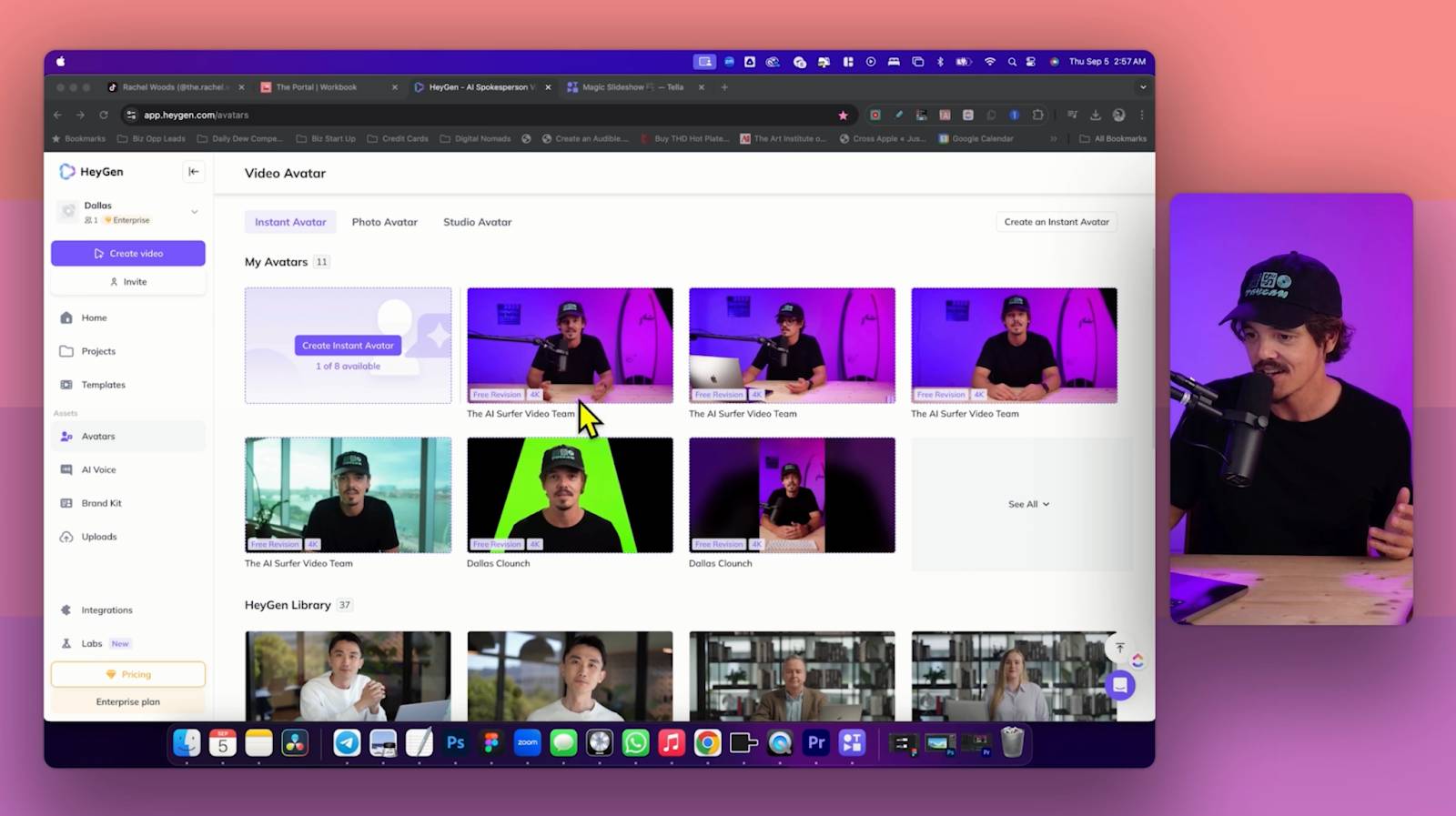Image resolution: width=1456 pixels, height=816 pixels.
Task: Open the Credit Cards bookmark folder
Action: point(398,139)
